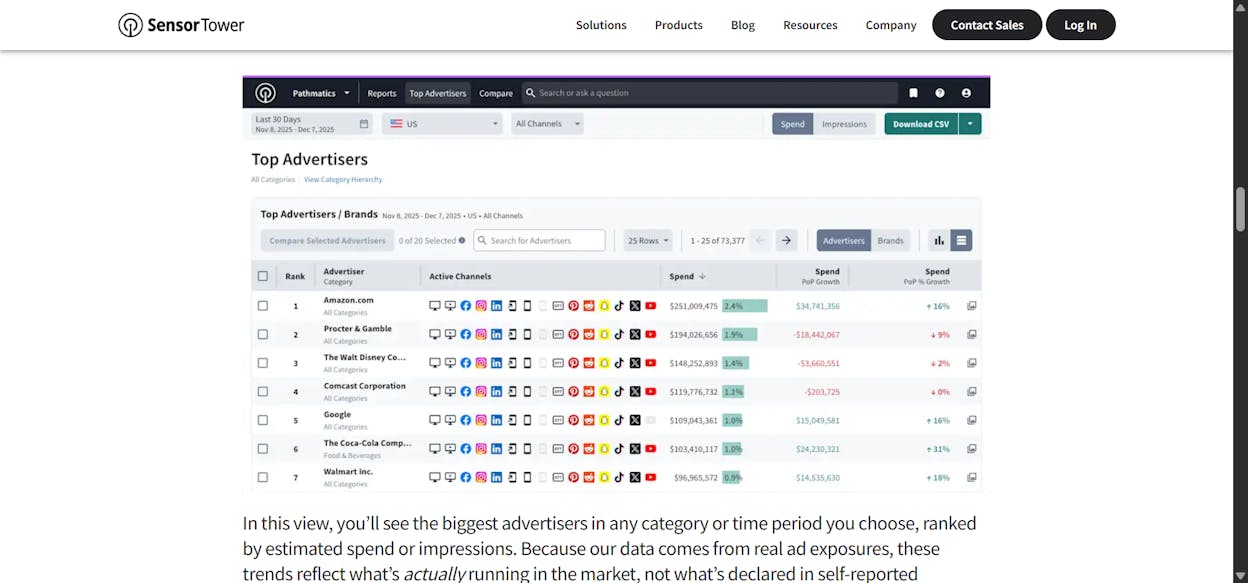The image size is (1248, 583).
Task: Check the Procter & Gamble row checkbox
Action: 263,334
